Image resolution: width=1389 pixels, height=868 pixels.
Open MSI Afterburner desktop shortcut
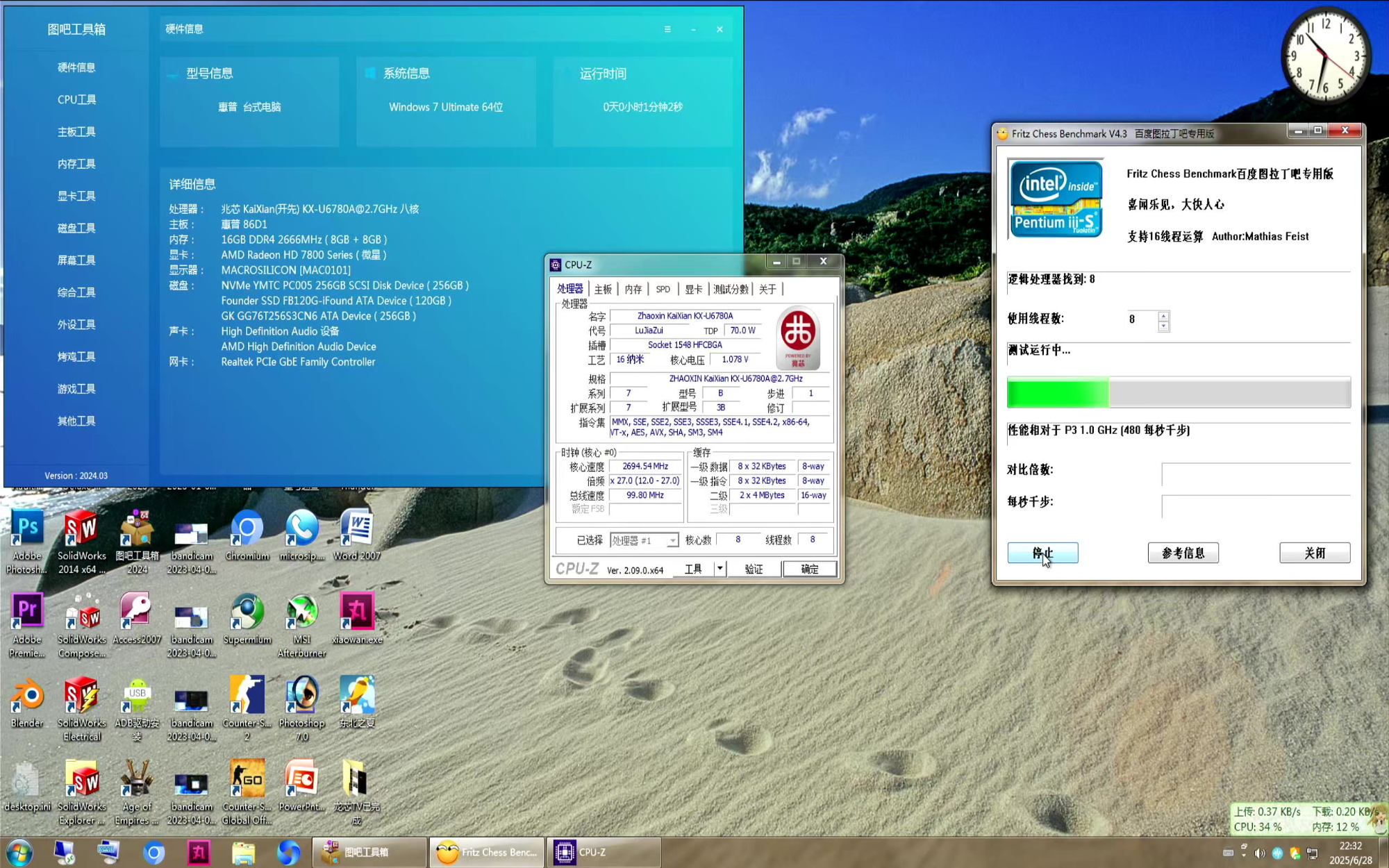point(301,625)
